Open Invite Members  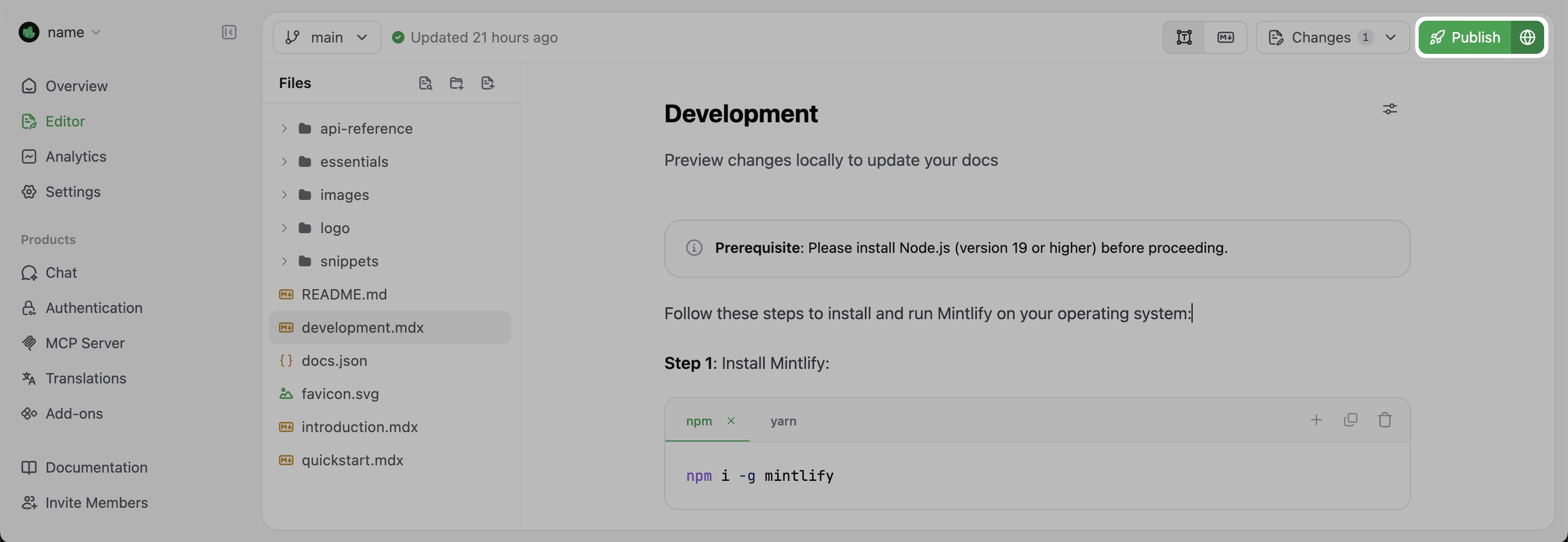(96, 503)
